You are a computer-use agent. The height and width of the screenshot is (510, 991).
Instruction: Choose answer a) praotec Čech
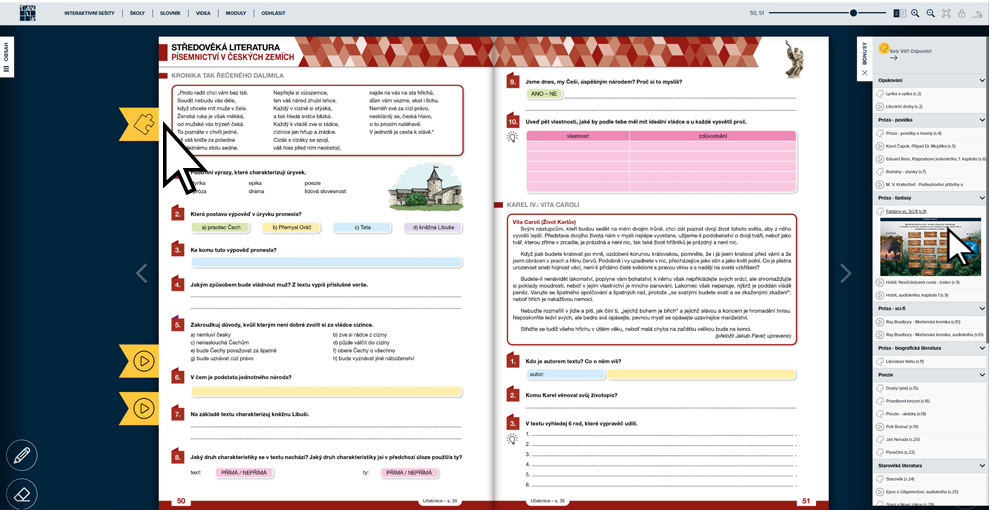(x=220, y=228)
